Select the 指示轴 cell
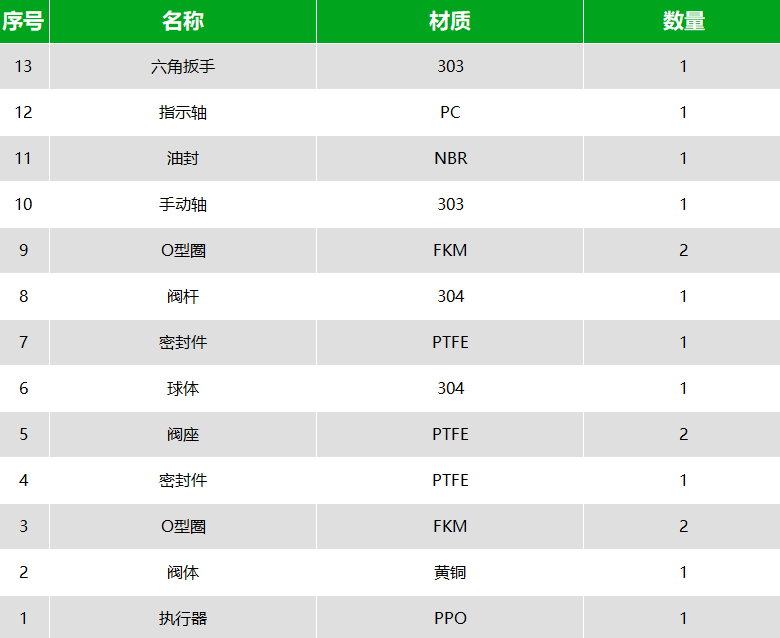Viewport: 780px width, 638px height. tap(183, 112)
